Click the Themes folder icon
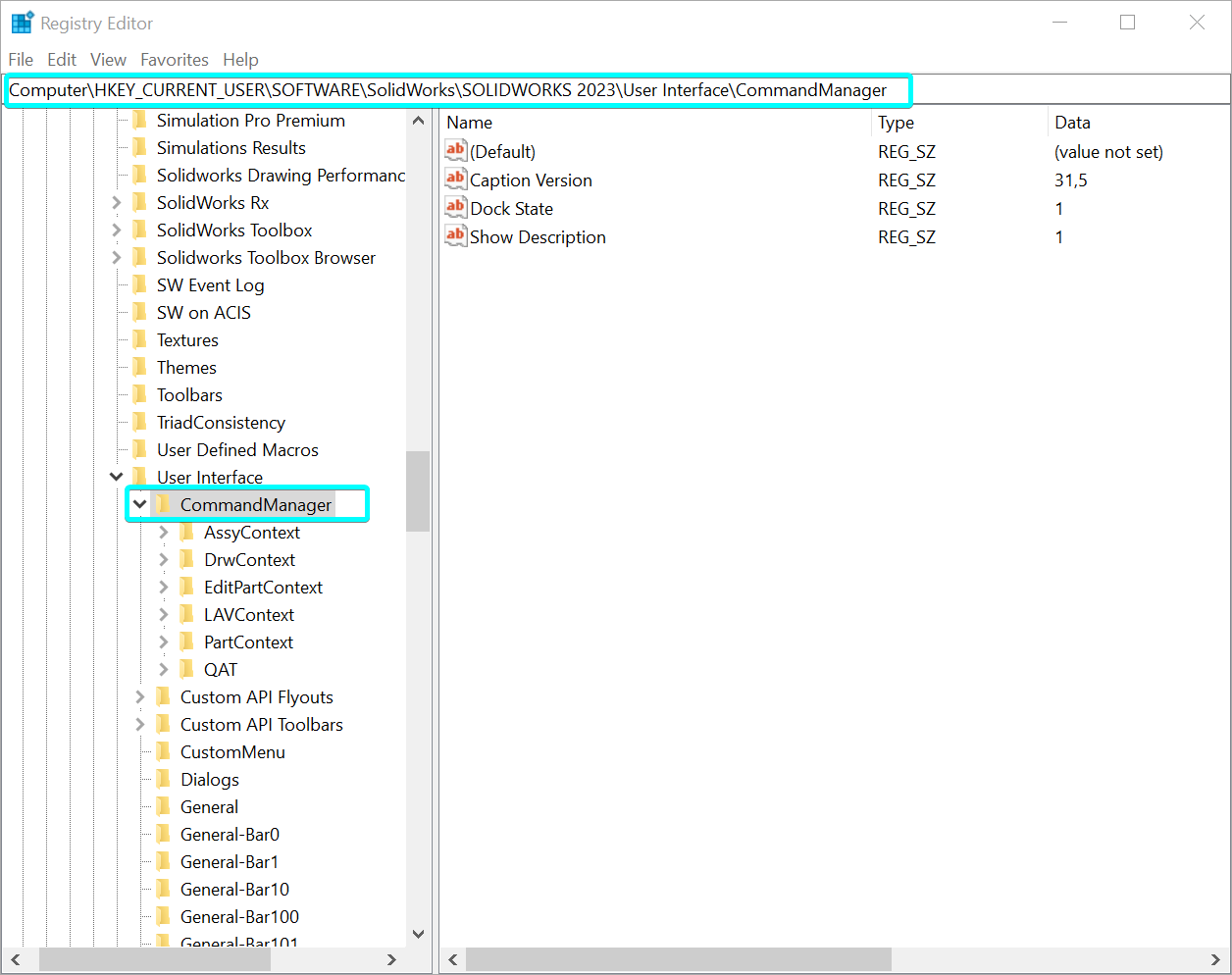The height and width of the screenshot is (975, 1232). click(x=141, y=367)
